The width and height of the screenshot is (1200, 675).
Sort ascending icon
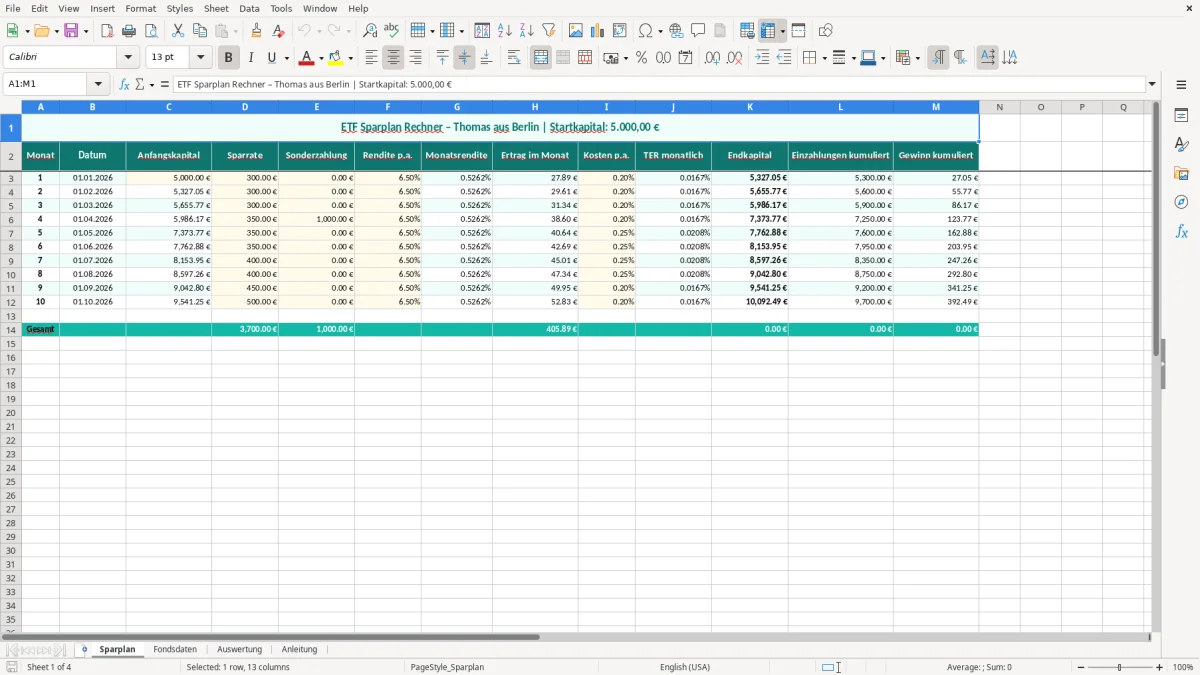[x=504, y=31]
